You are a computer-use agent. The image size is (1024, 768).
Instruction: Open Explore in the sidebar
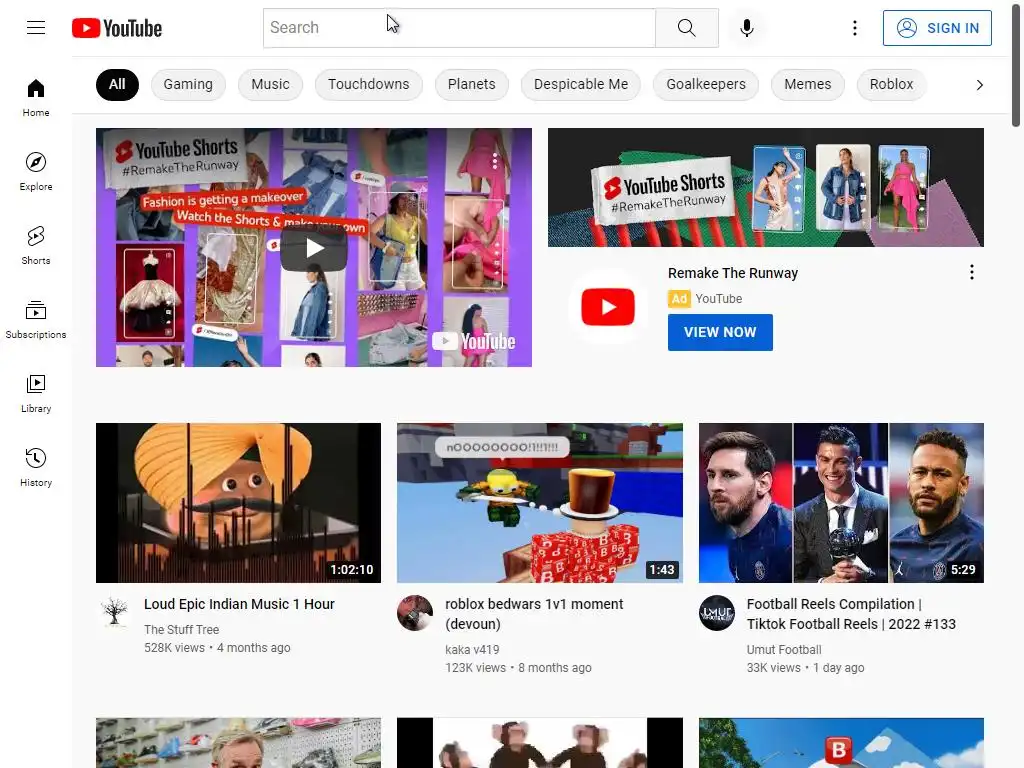tap(36, 172)
